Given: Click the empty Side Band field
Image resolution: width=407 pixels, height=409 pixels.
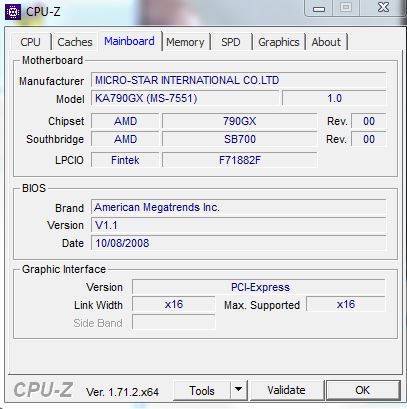Looking at the screenshot, I should pyautogui.click(x=174, y=322).
